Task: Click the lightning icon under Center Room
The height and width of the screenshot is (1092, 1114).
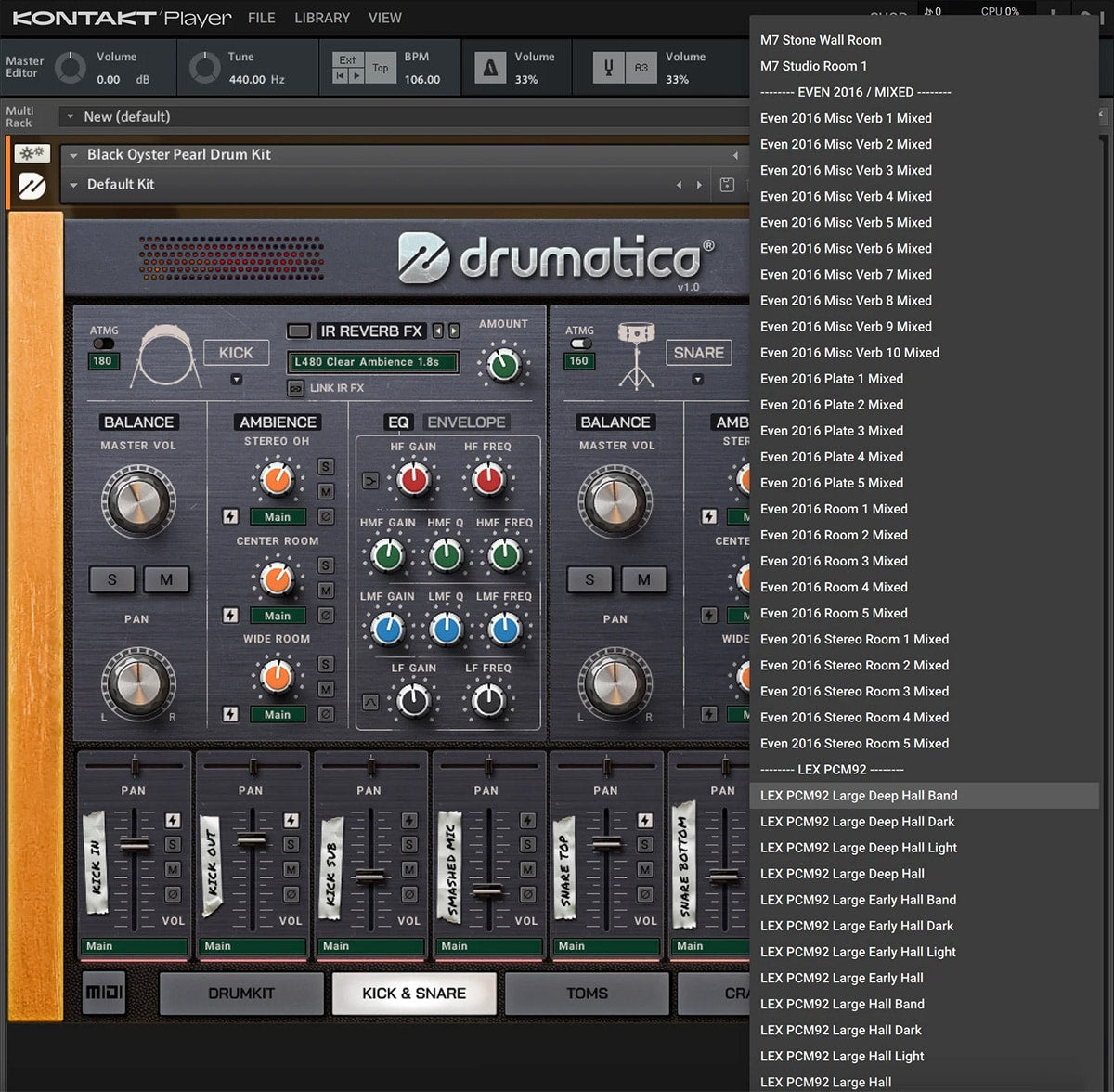Action: [x=230, y=615]
